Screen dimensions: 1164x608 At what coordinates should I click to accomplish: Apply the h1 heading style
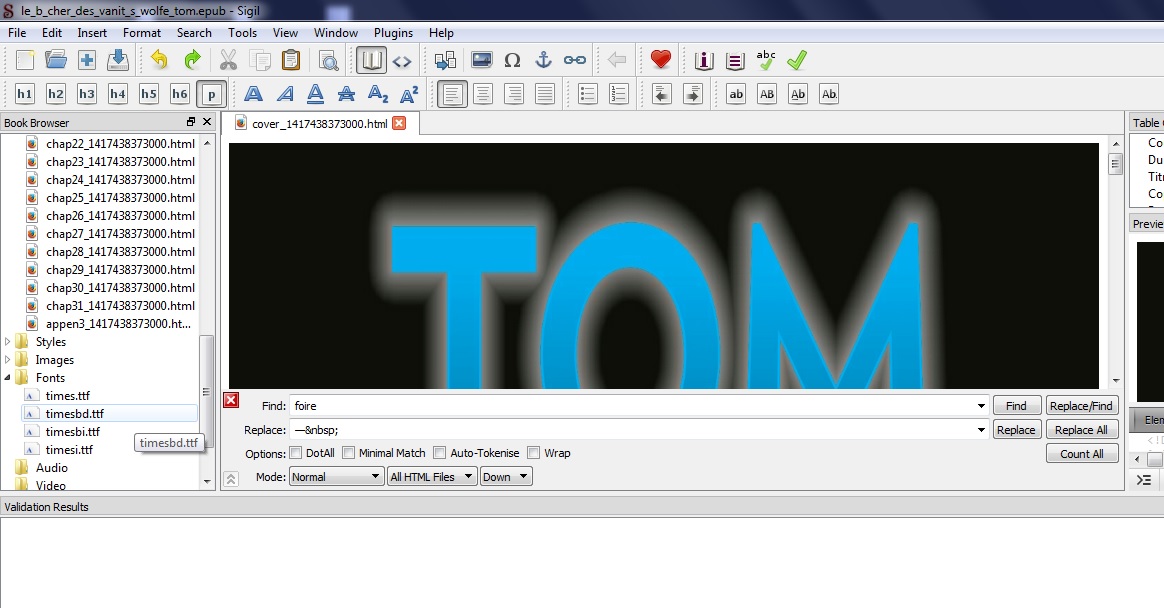tap(25, 94)
